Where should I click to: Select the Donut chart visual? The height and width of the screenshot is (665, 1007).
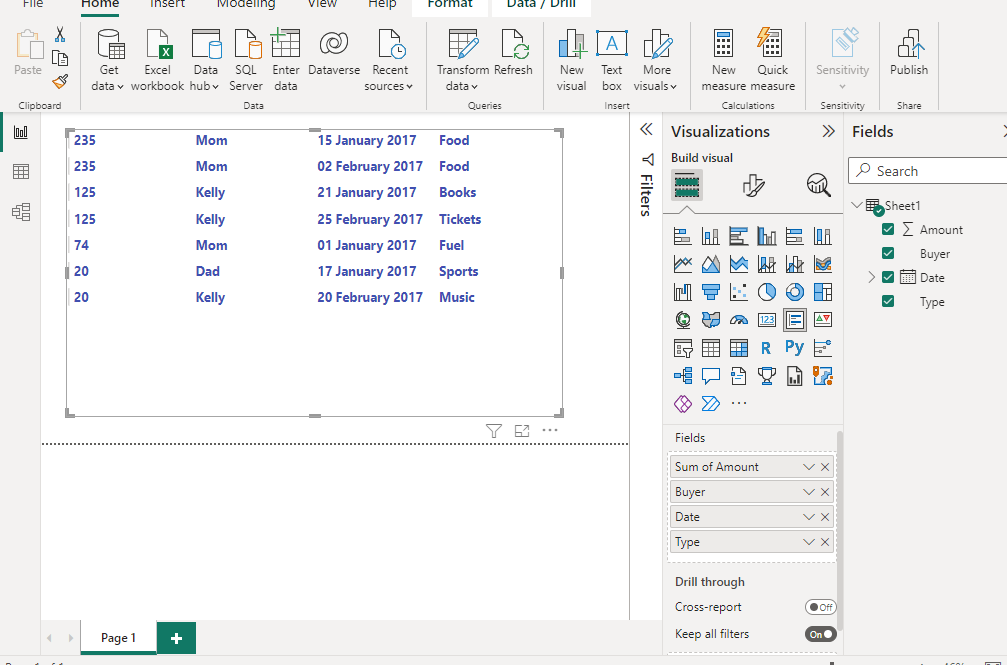point(794,292)
